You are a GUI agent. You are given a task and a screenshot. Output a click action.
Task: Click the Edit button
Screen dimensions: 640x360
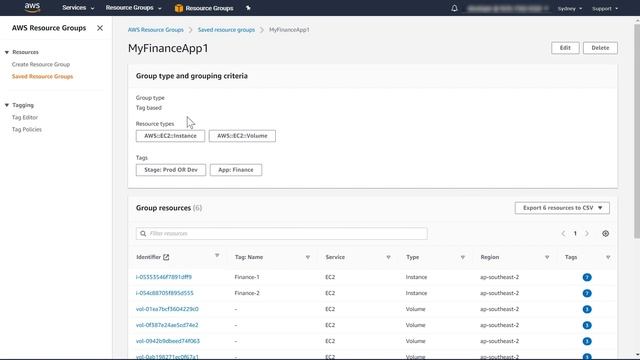[565, 48]
